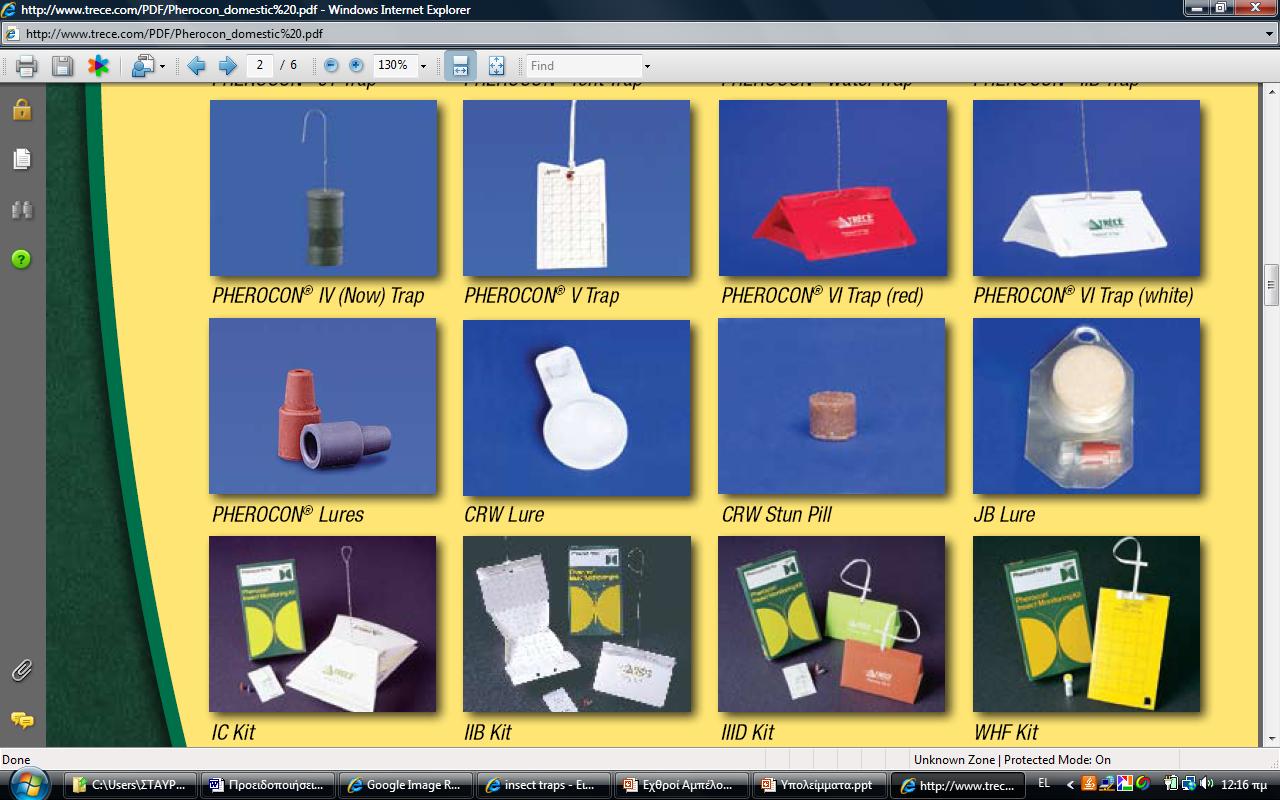Open the comments speech bubble panel icon
This screenshot has height=800, width=1280.
point(22,720)
